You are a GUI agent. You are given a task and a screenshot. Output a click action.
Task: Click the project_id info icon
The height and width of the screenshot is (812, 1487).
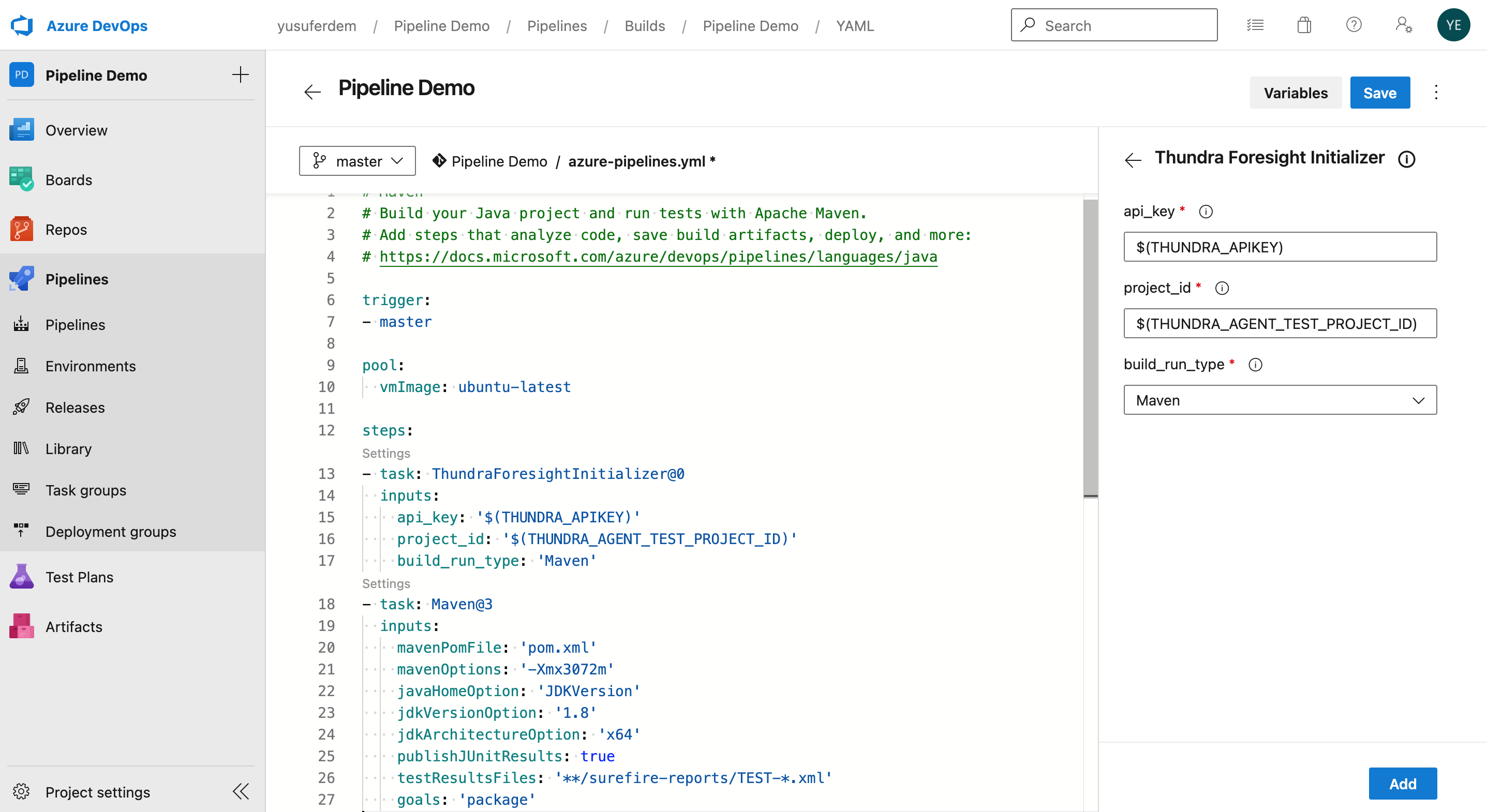pos(1222,288)
